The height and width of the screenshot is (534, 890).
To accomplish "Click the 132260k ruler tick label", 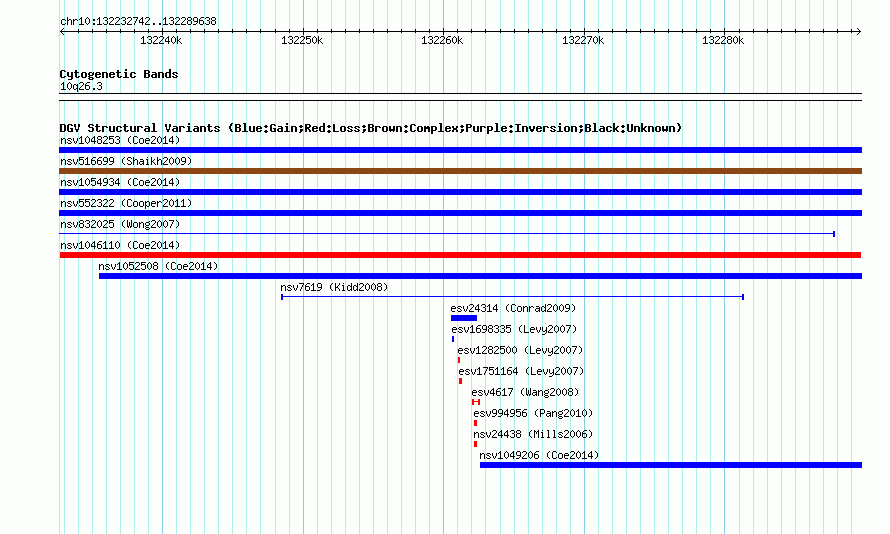I will 442,40.
